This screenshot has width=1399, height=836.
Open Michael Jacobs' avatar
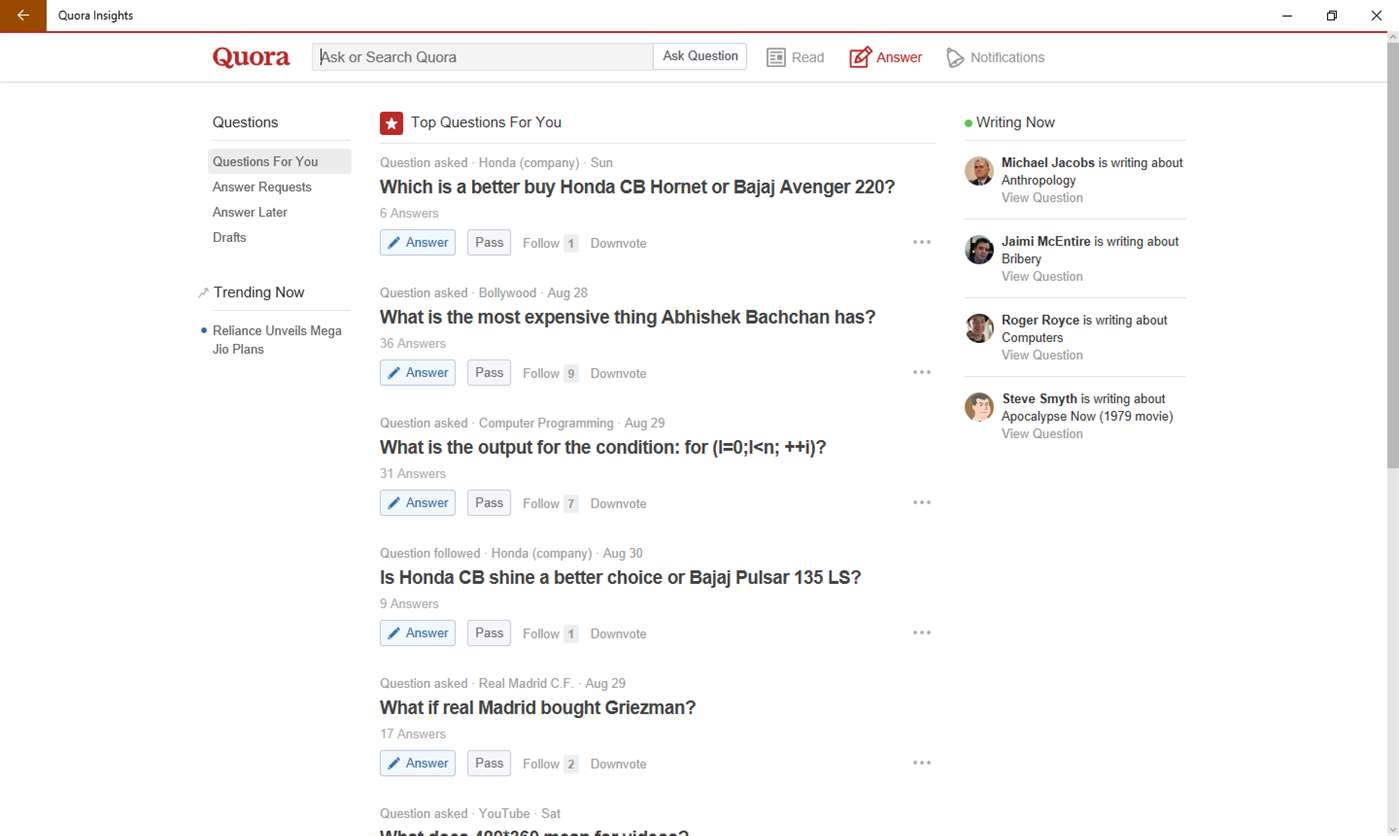coord(979,171)
